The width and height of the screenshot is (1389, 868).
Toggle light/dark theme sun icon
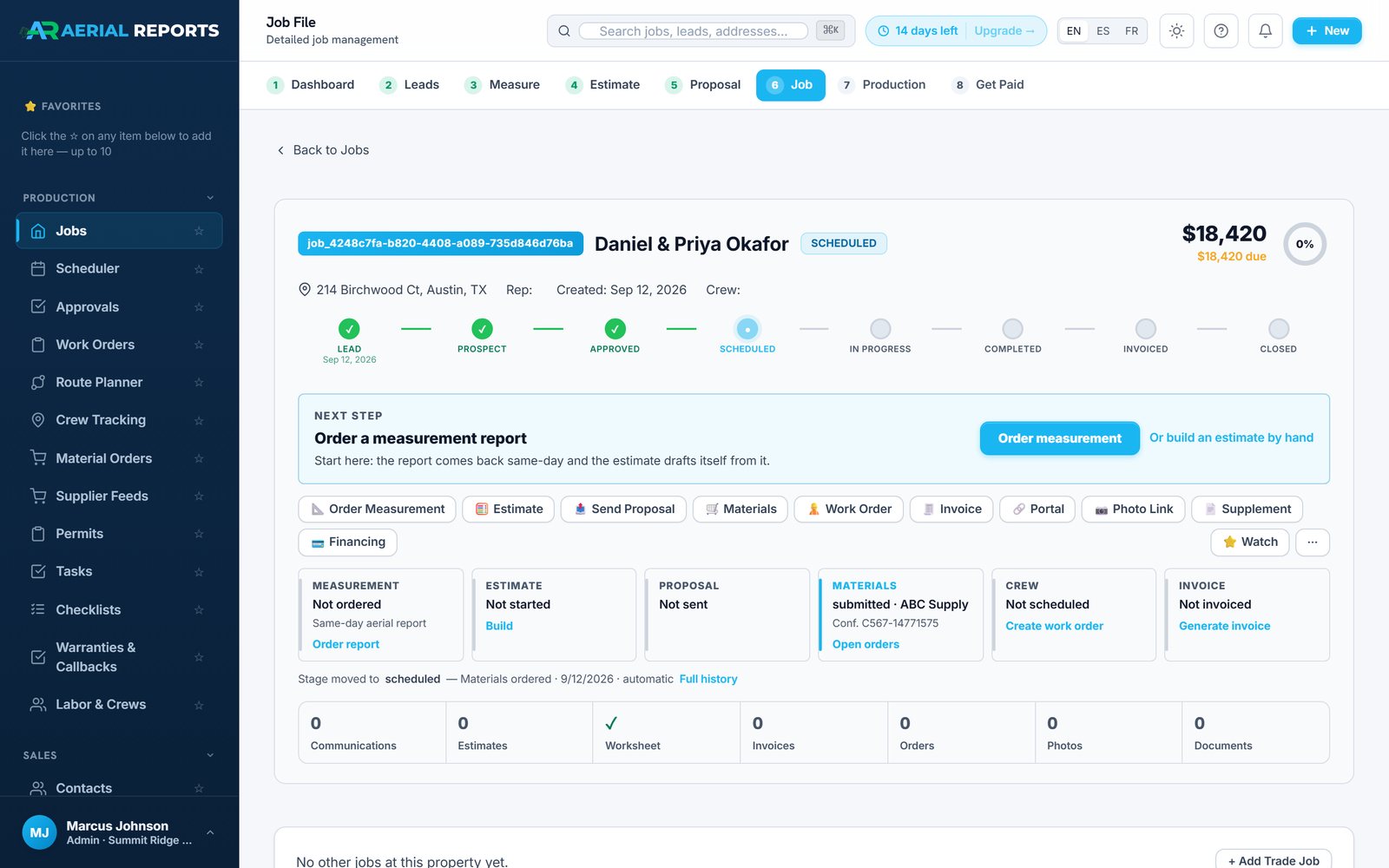pos(1176,30)
